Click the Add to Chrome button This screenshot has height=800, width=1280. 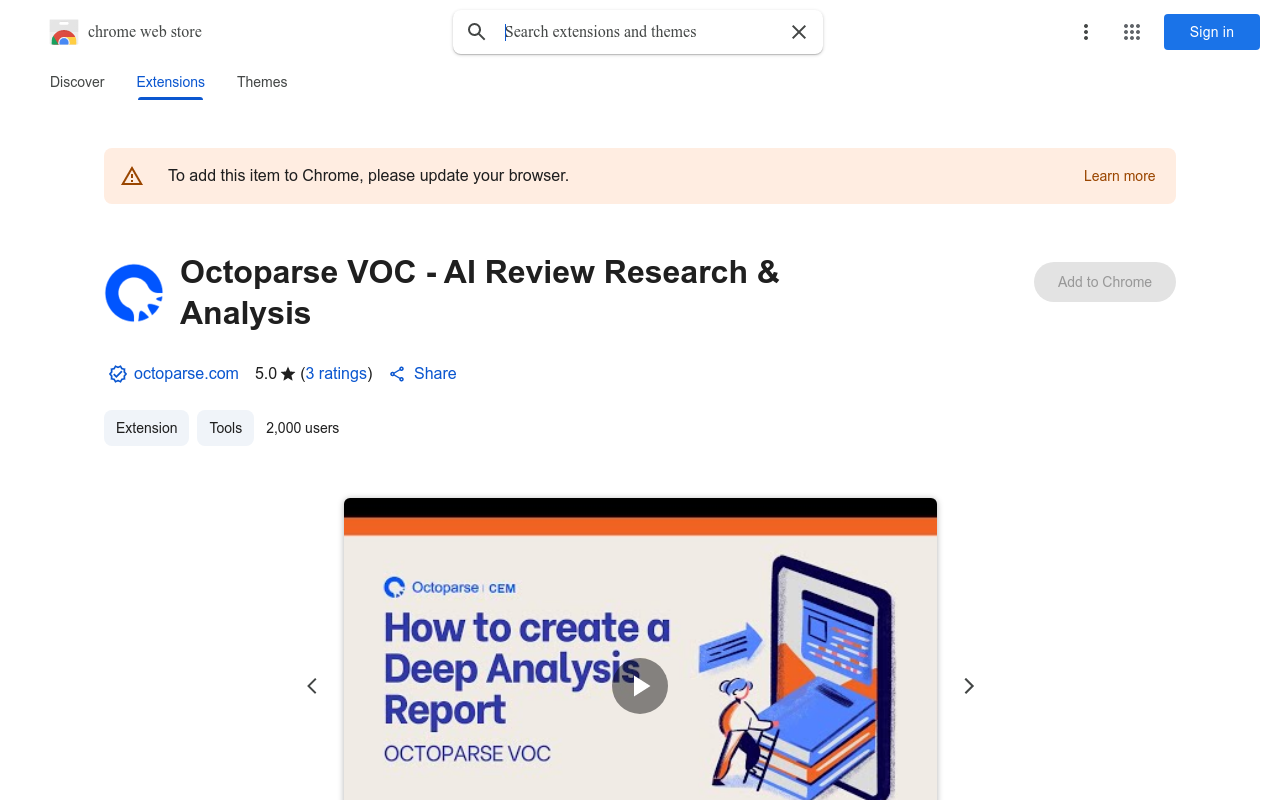(1105, 282)
